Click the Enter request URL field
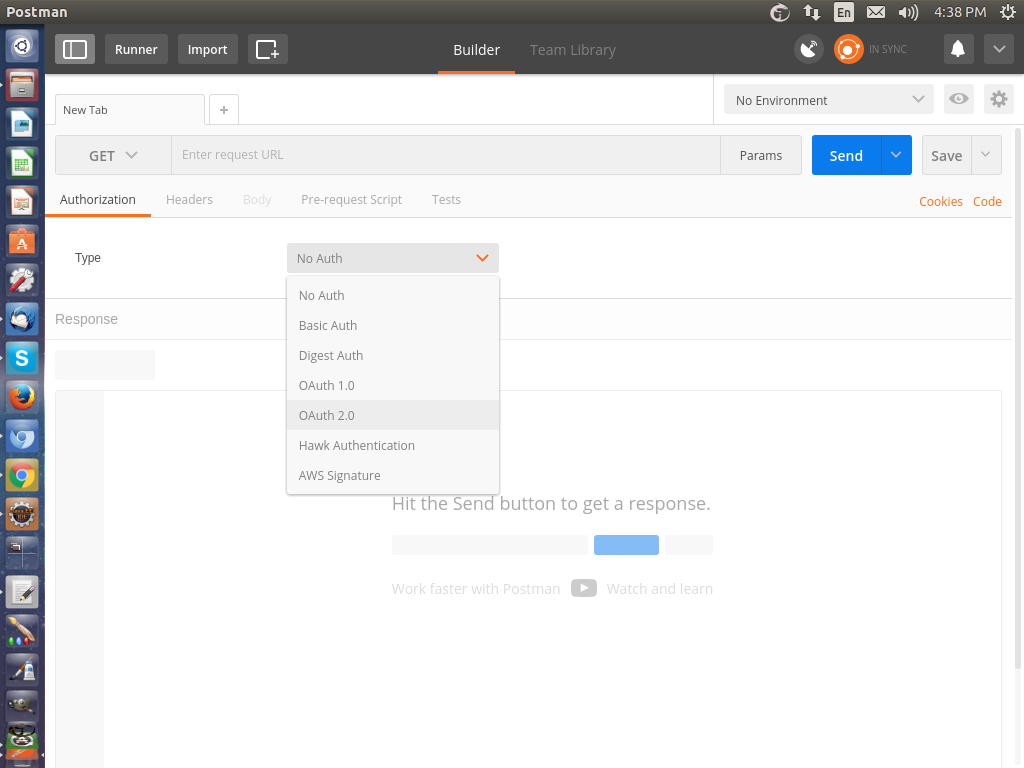 click(445, 155)
